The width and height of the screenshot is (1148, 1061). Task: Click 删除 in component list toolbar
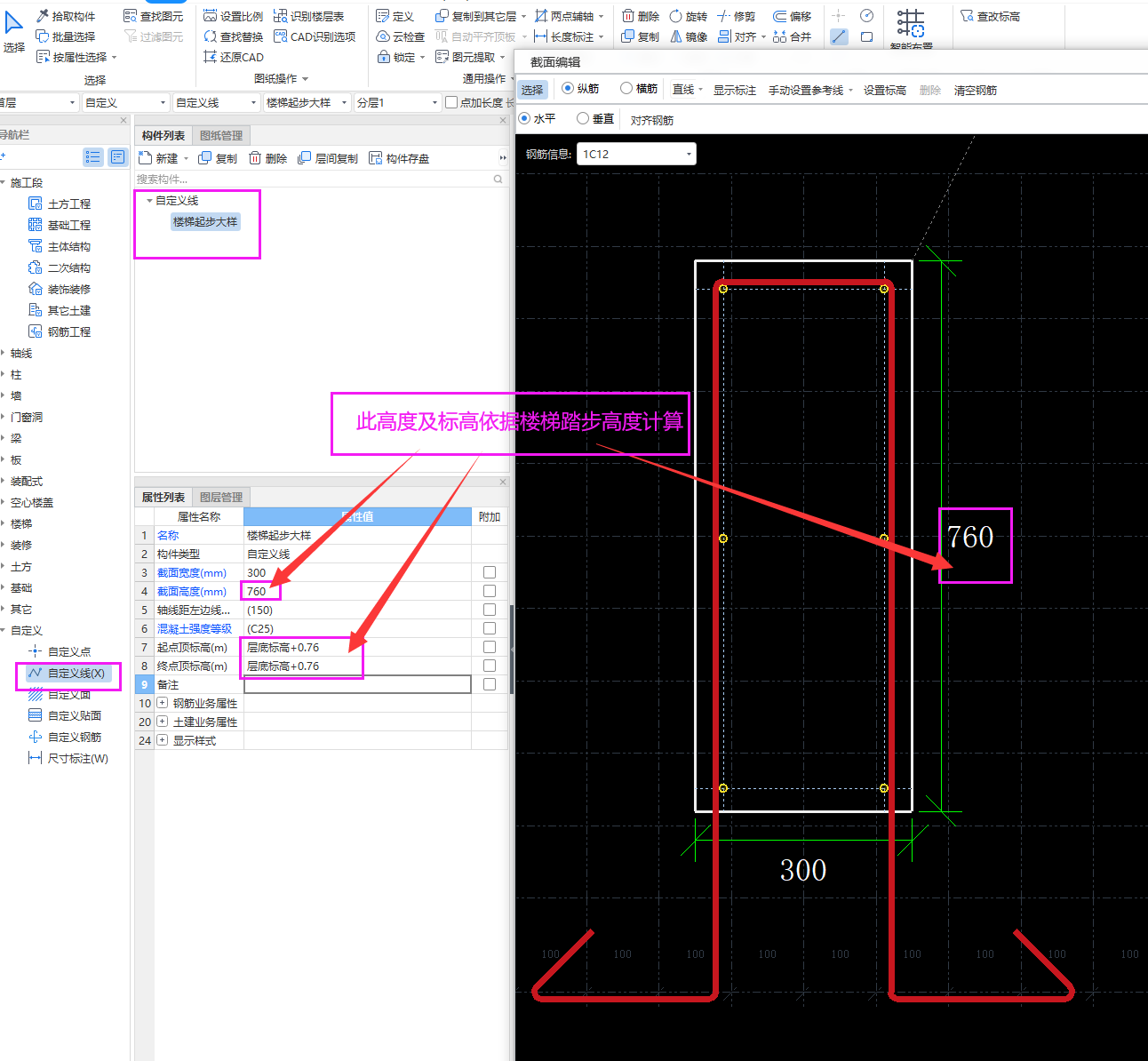tap(267, 158)
